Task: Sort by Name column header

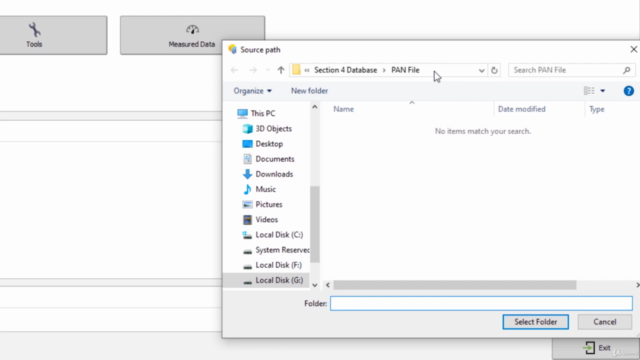Action: [343, 109]
